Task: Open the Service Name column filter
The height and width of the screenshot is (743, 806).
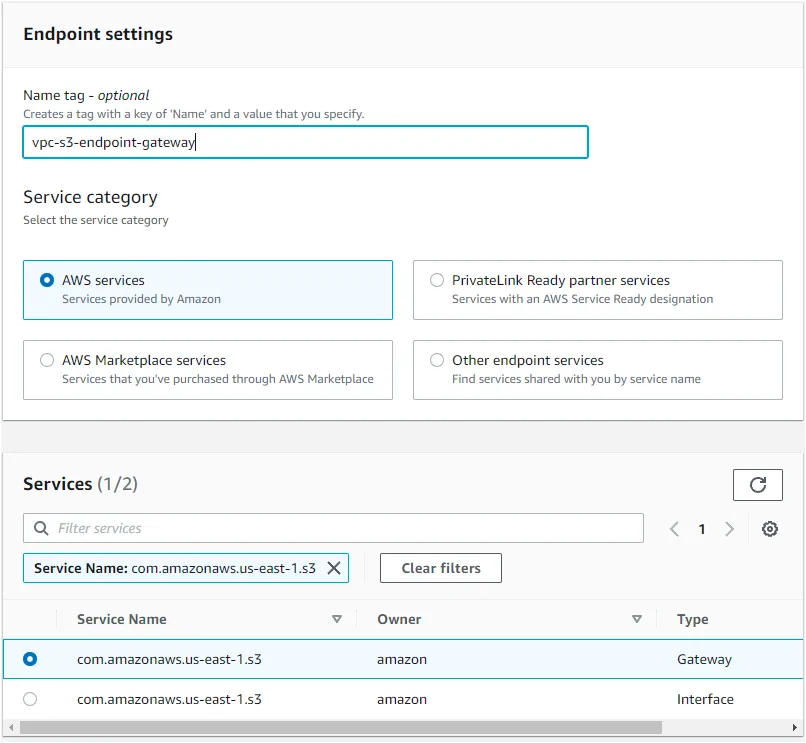Action: [x=337, y=619]
